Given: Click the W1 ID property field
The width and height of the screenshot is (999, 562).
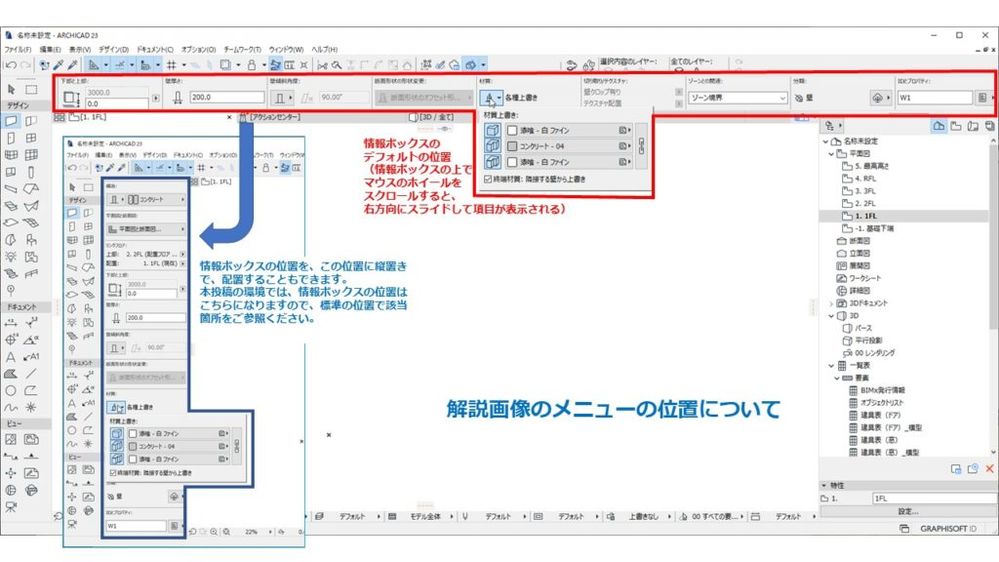Looking at the screenshot, I should 935,97.
